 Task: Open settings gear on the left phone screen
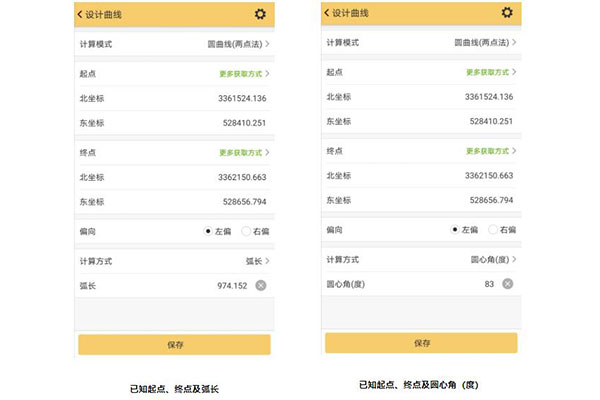(260, 14)
